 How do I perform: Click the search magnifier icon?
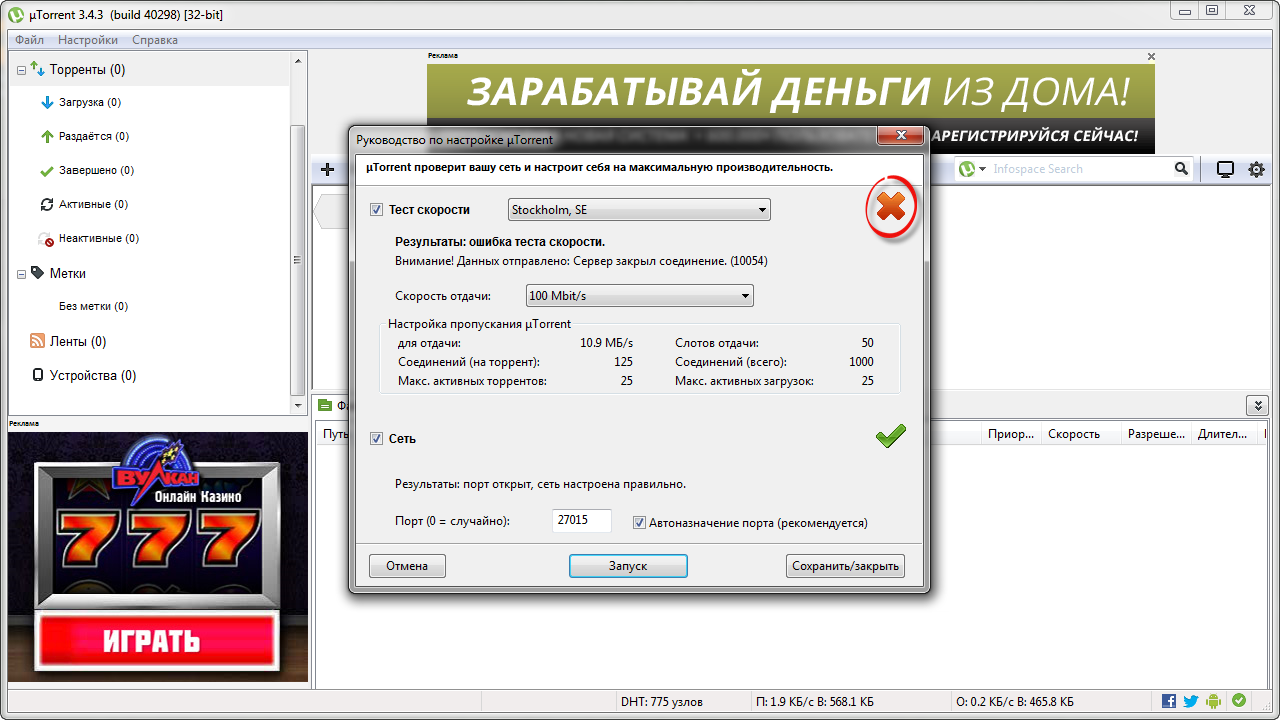coord(1181,169)
